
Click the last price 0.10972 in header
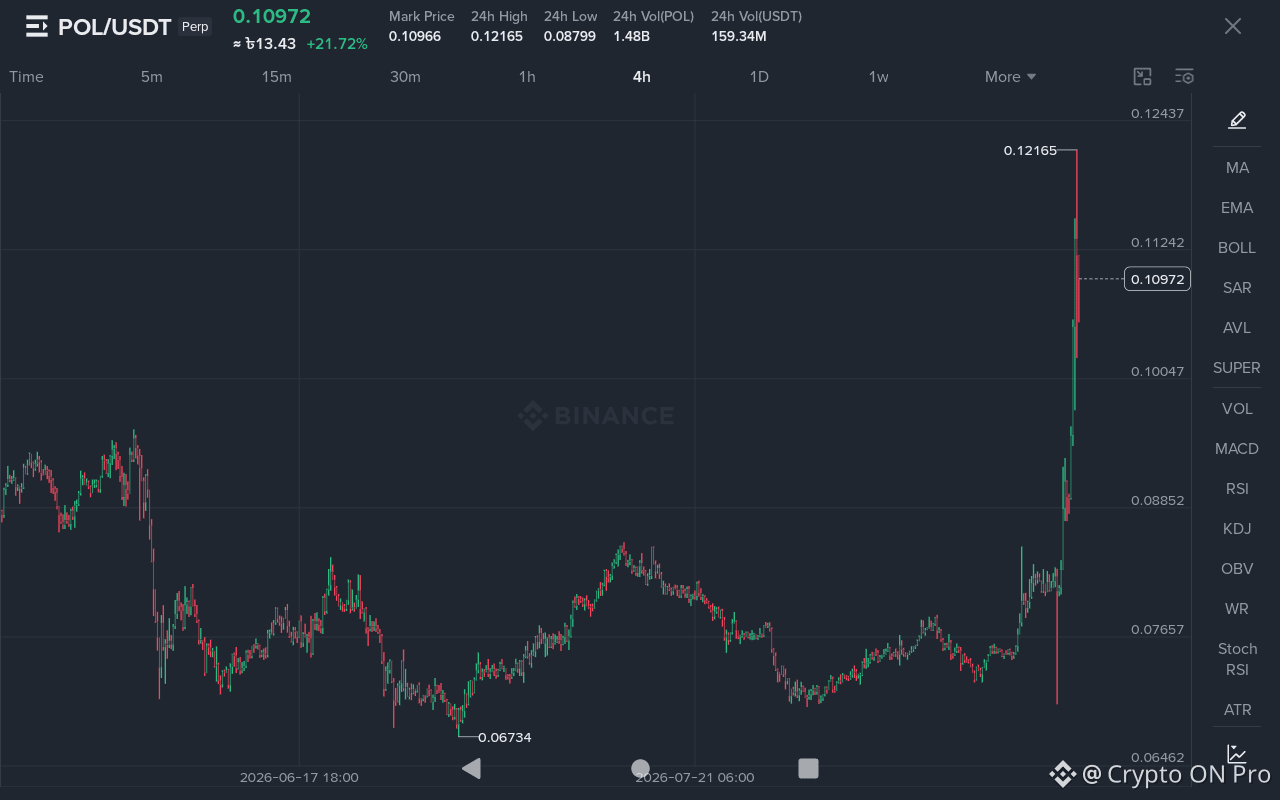click(272, 16)
